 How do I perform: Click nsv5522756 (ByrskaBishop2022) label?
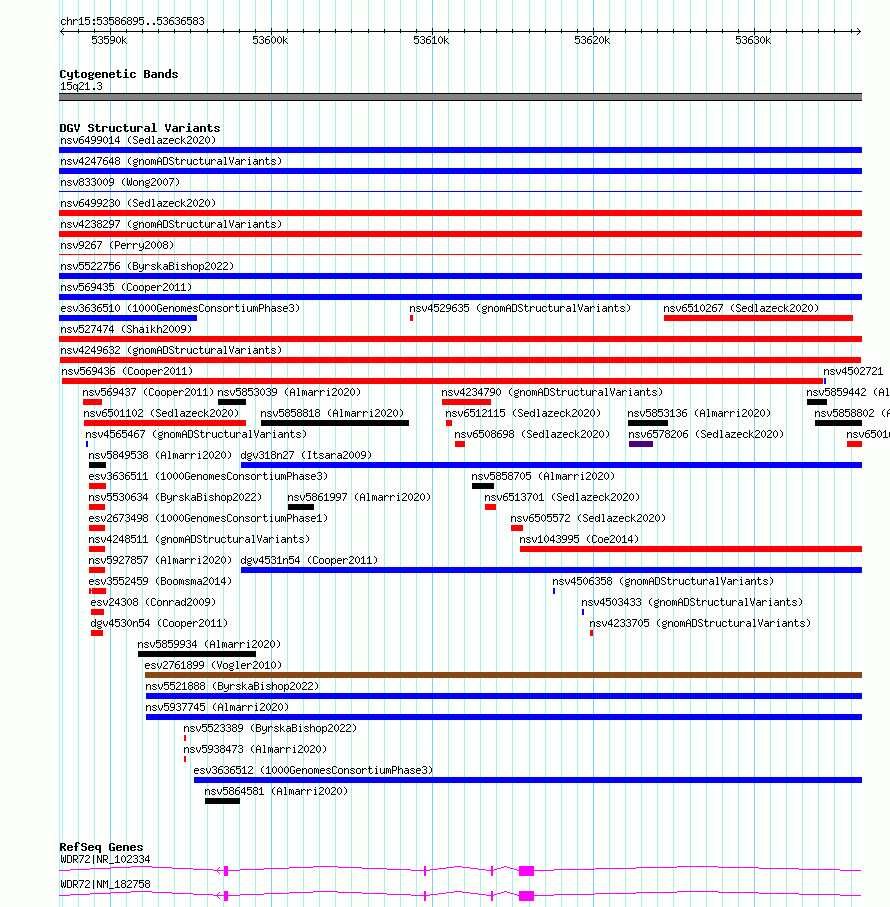click(x=147, y=266)
